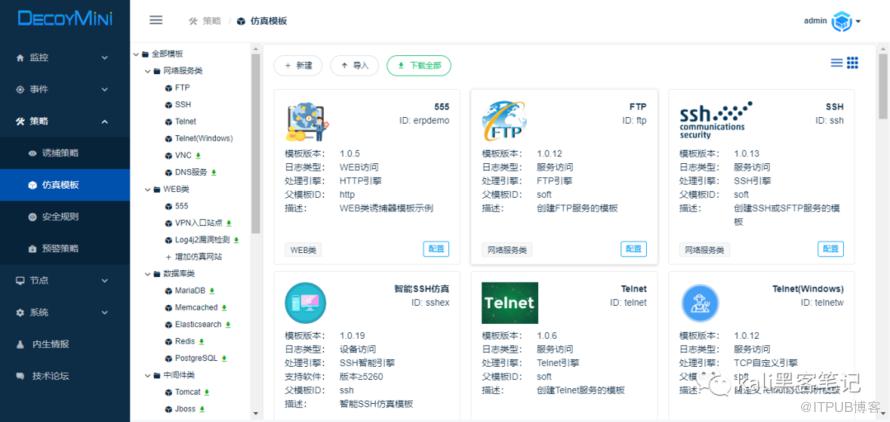This screenshot has height=422, width=890.
Task: Click the template tree vertical scrollbar
Action: [255, 144]
